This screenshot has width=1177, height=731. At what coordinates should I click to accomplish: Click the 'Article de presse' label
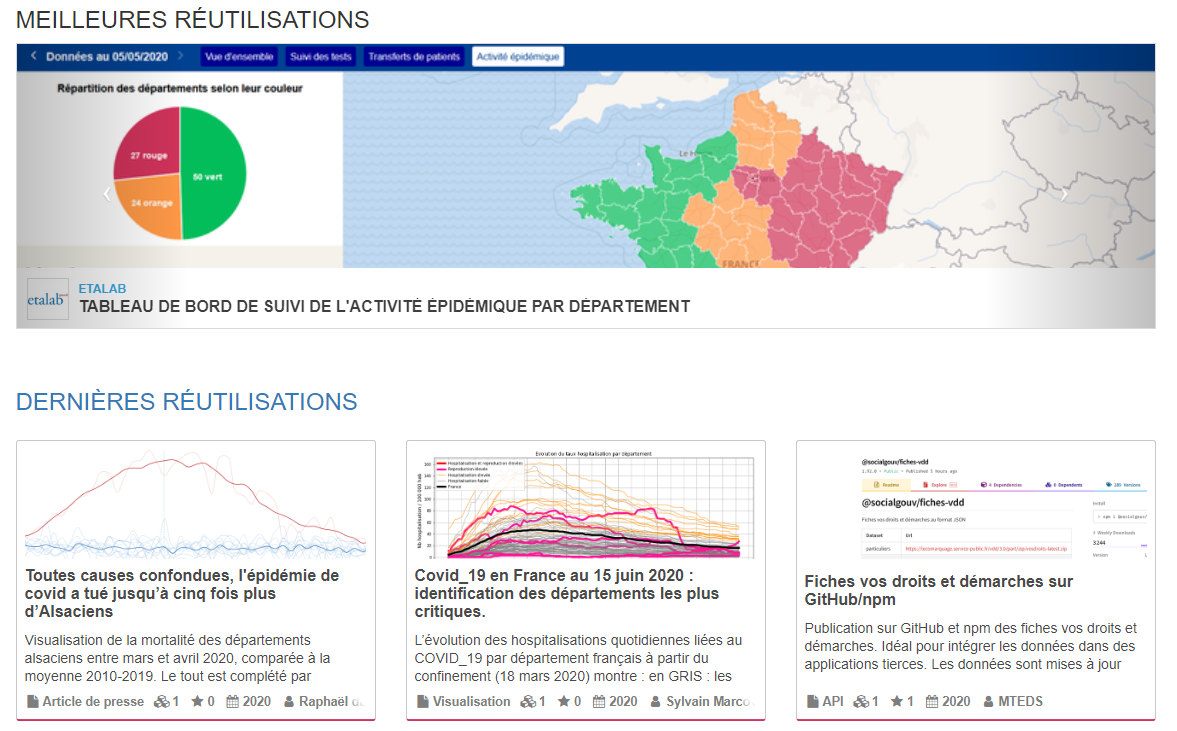tap(93, 702)
